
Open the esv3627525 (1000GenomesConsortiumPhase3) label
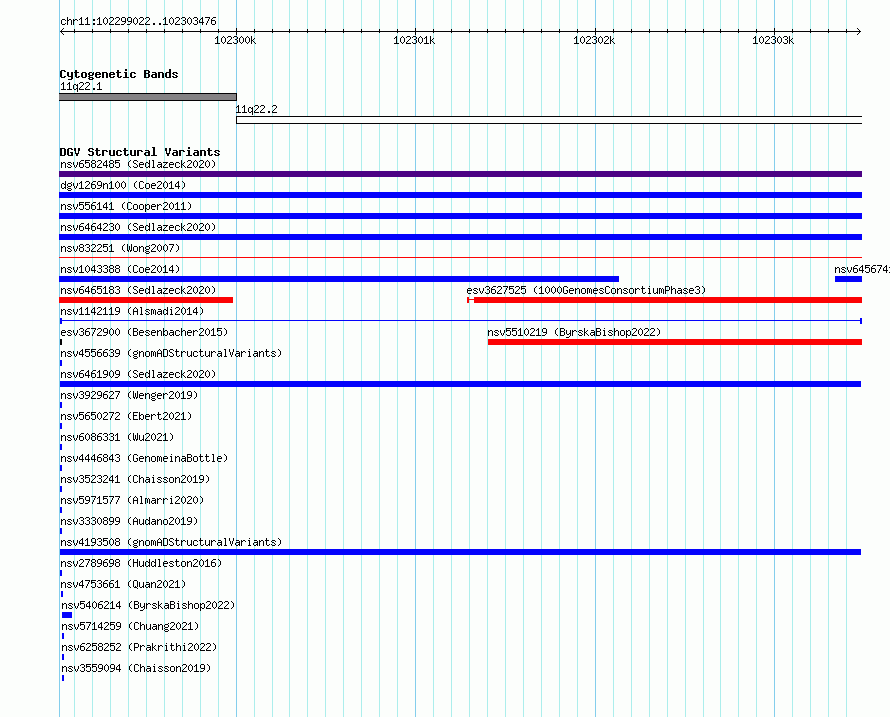(x=586, y=290)
